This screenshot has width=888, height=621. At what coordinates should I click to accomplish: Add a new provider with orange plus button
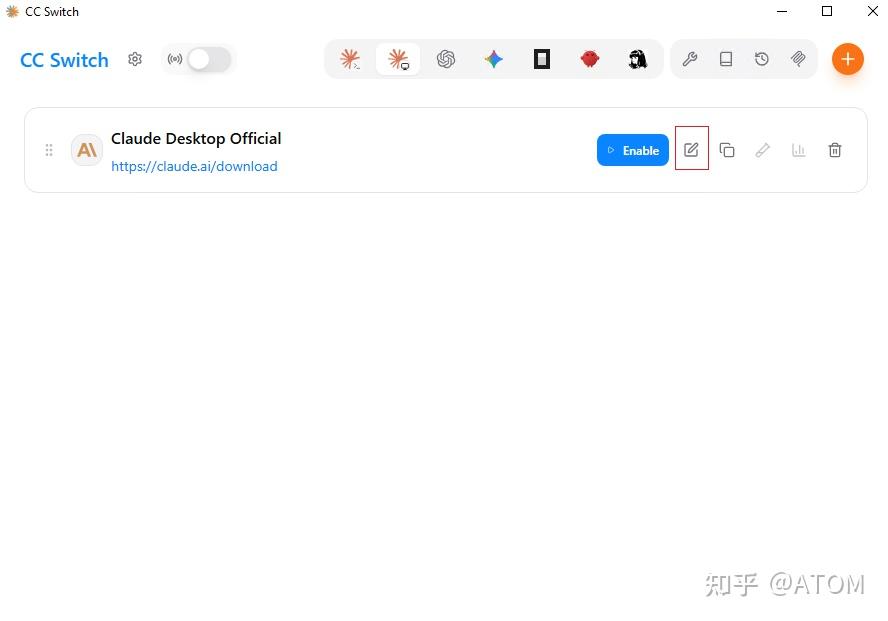847,59
